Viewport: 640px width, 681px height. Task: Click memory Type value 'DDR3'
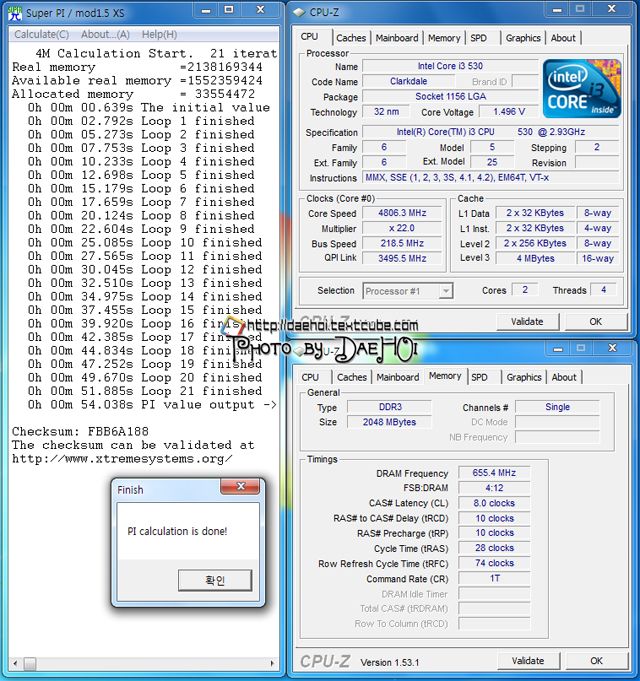pyautogui.click(x=389, y=407)
